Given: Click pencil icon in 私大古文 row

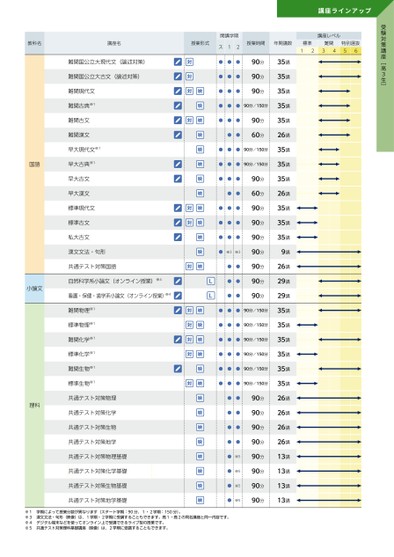Looking at the screenshot, I should [x=178, y=237].
